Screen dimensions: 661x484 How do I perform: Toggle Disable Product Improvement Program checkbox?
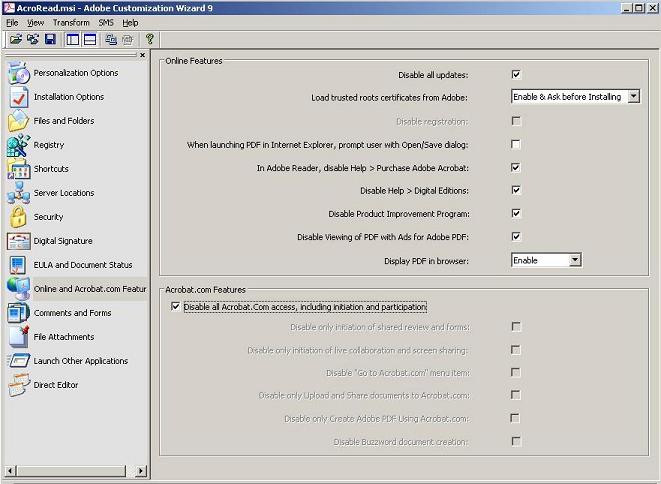(516, 213)
